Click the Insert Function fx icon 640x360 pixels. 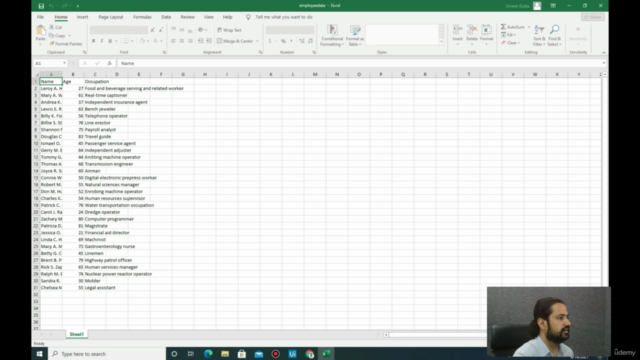tap(109, 63)
